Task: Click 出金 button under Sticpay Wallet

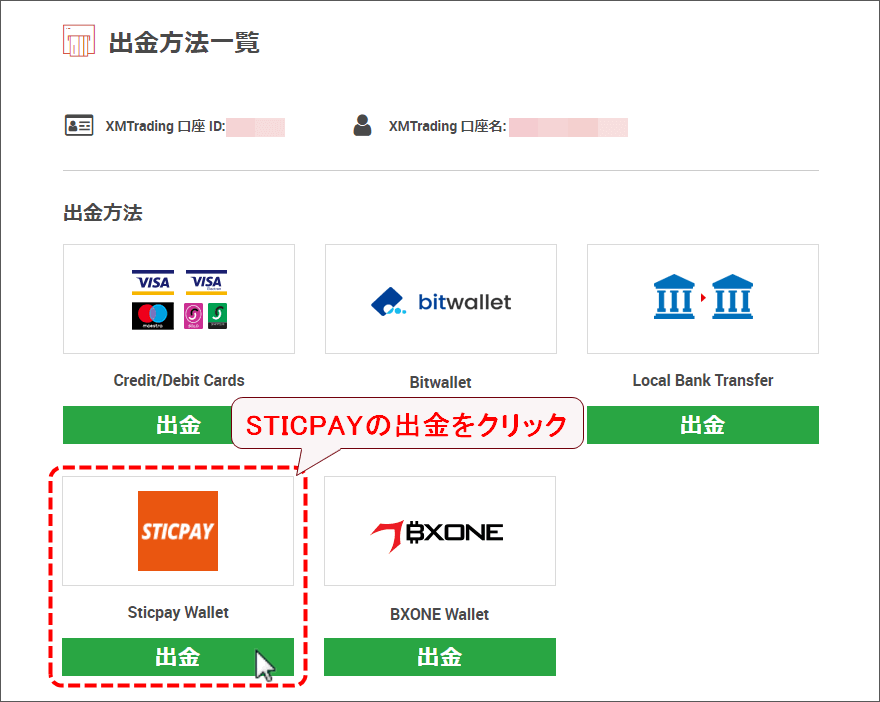Action: click(178, 657)
